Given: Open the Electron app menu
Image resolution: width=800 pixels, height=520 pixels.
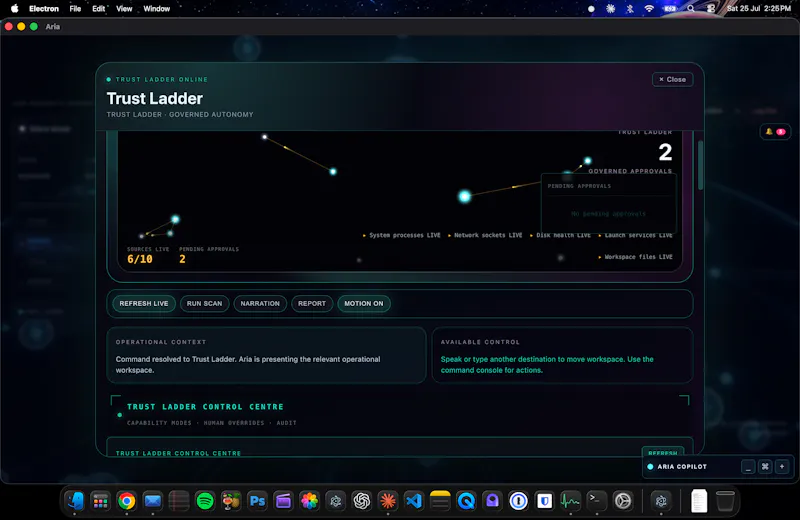Looking at the screenshot, I should pos(44,9).
